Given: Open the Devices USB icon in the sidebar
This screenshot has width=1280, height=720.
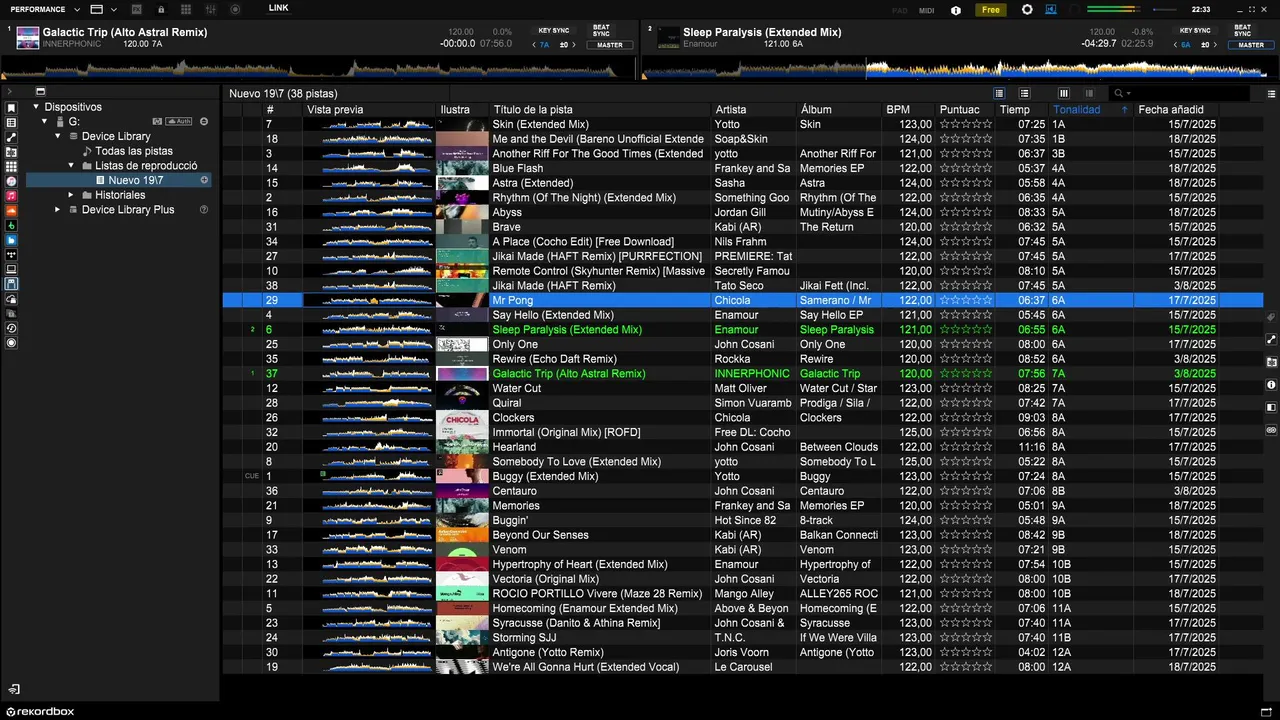Looking at the screenshot, I should point(11,284).
